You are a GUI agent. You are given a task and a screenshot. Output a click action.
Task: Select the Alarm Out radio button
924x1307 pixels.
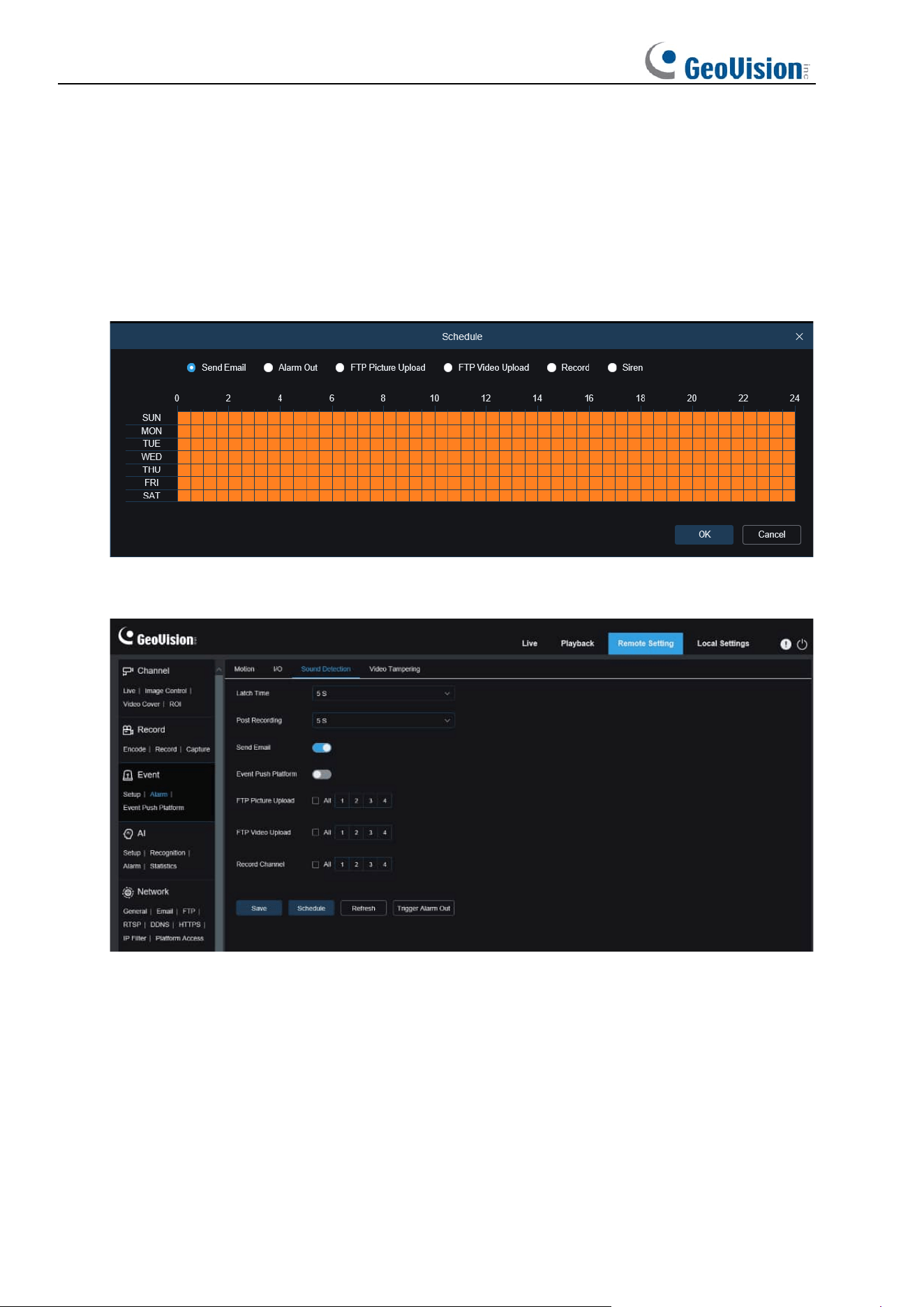tap(268, 368)
